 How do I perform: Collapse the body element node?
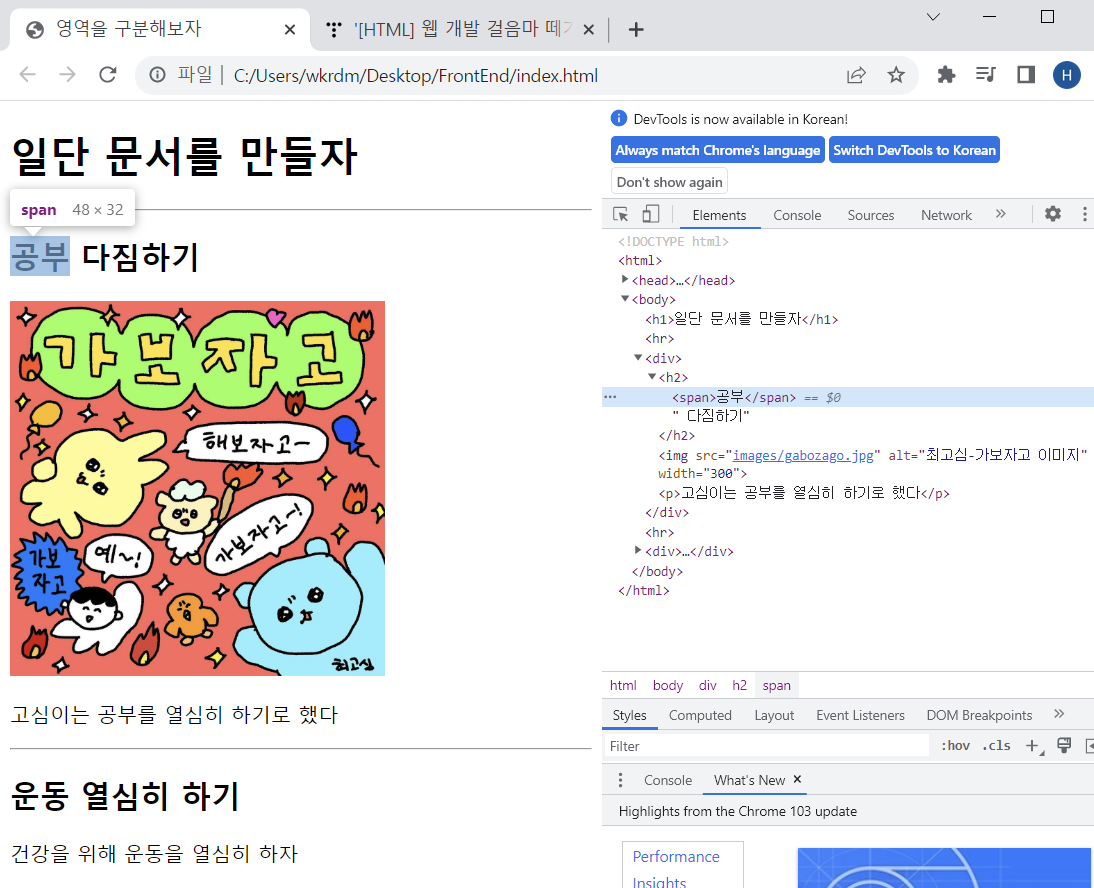(625, 299)
